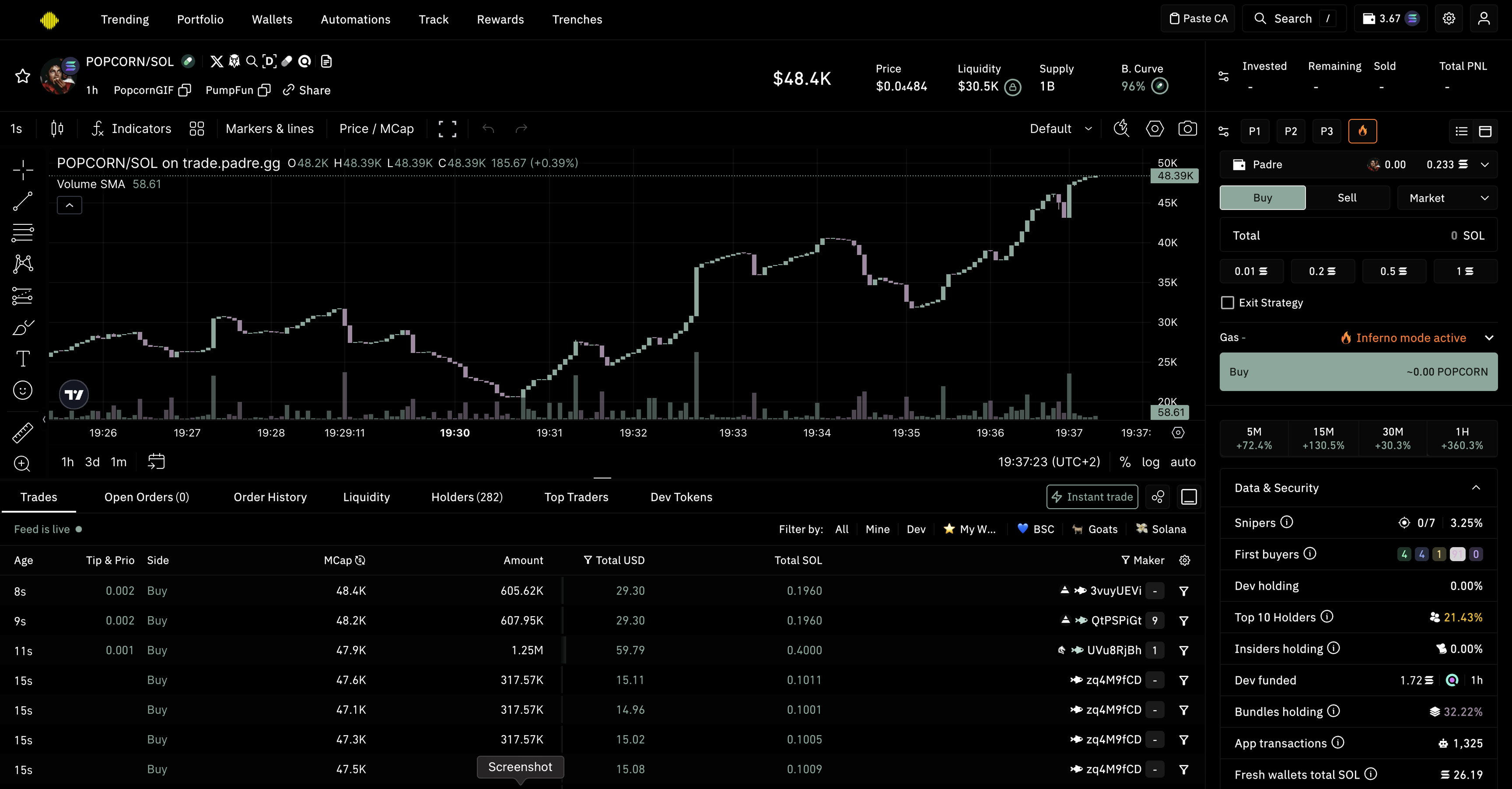Select the text annotation tool
Image resolution: width=1512 pixels, height=789 pixels.
(22, 359)
